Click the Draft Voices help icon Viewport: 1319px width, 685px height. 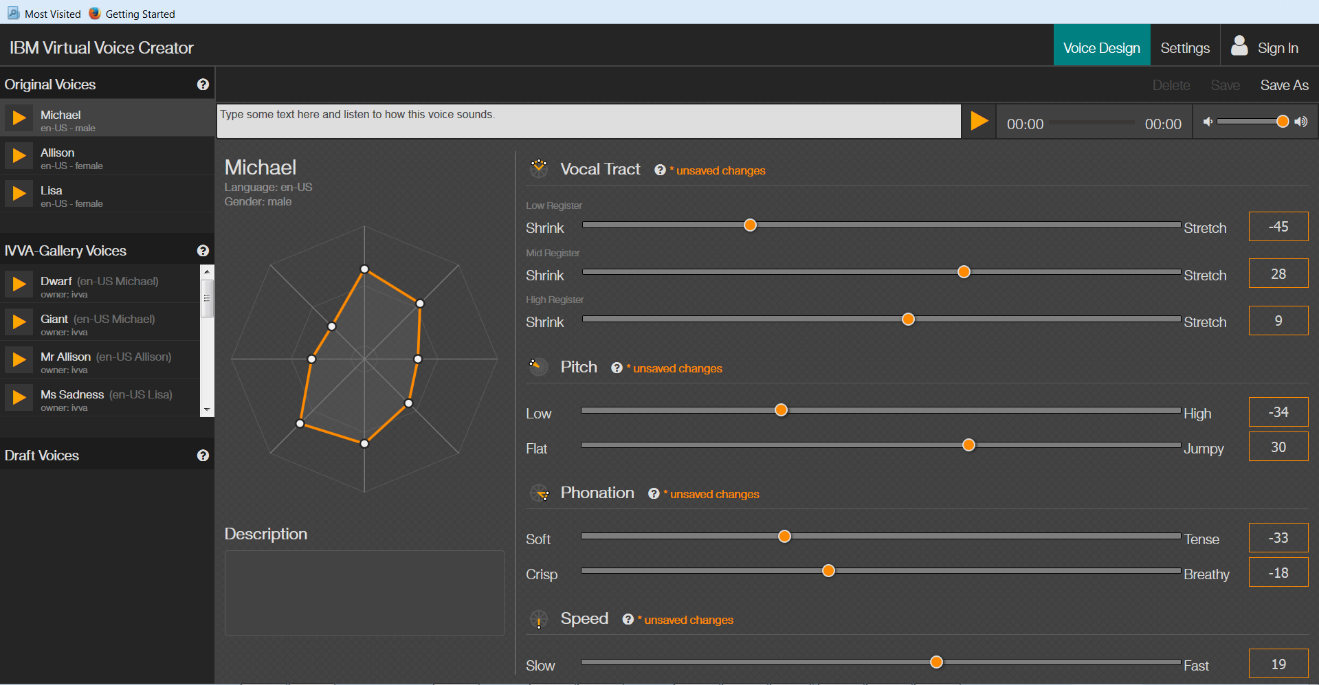click(203, 455)
